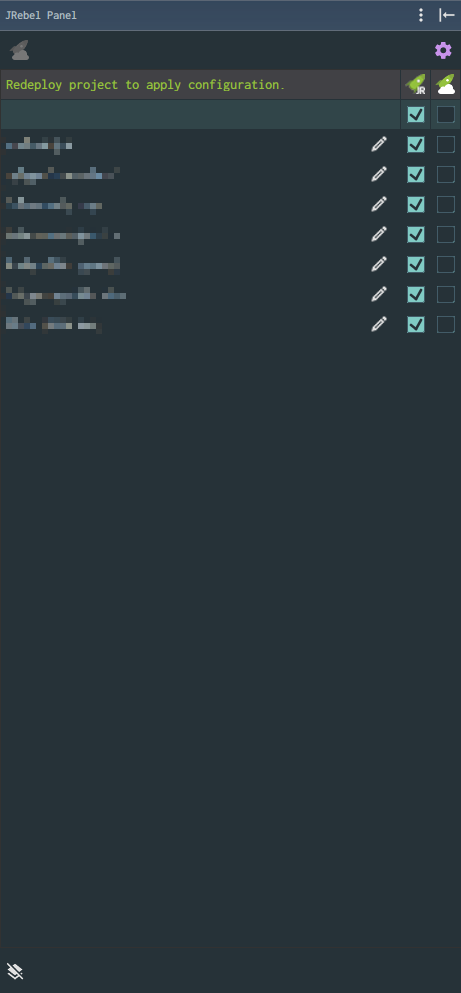Click the 'Redeploy project to apply configuration' message
The height and width of the screenshot is (993, 461).
point(145,85)
